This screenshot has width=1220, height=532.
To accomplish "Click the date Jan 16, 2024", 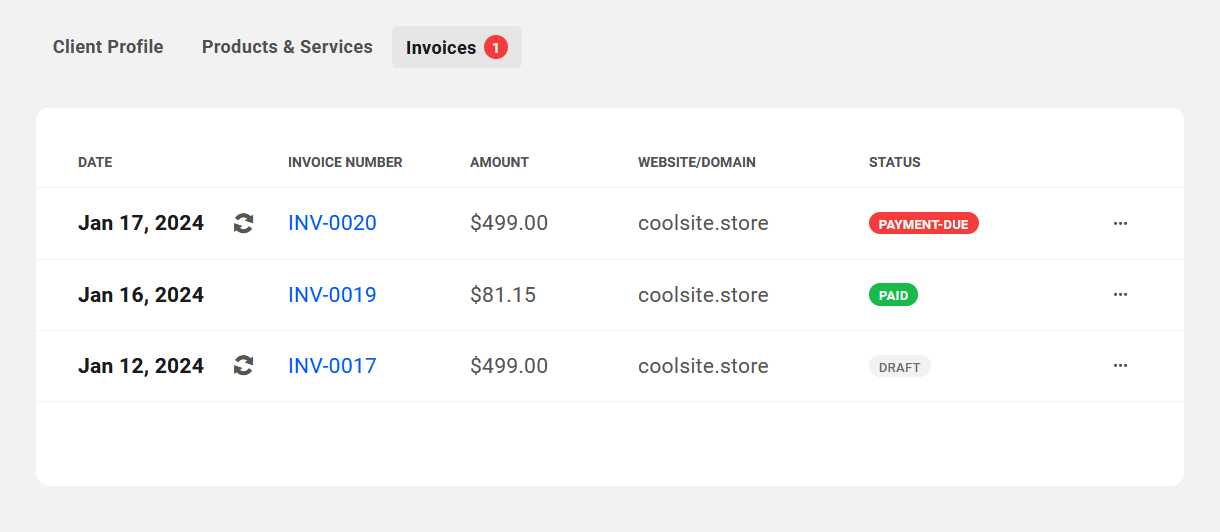I will pyautogui.click(x=141, y=295).
